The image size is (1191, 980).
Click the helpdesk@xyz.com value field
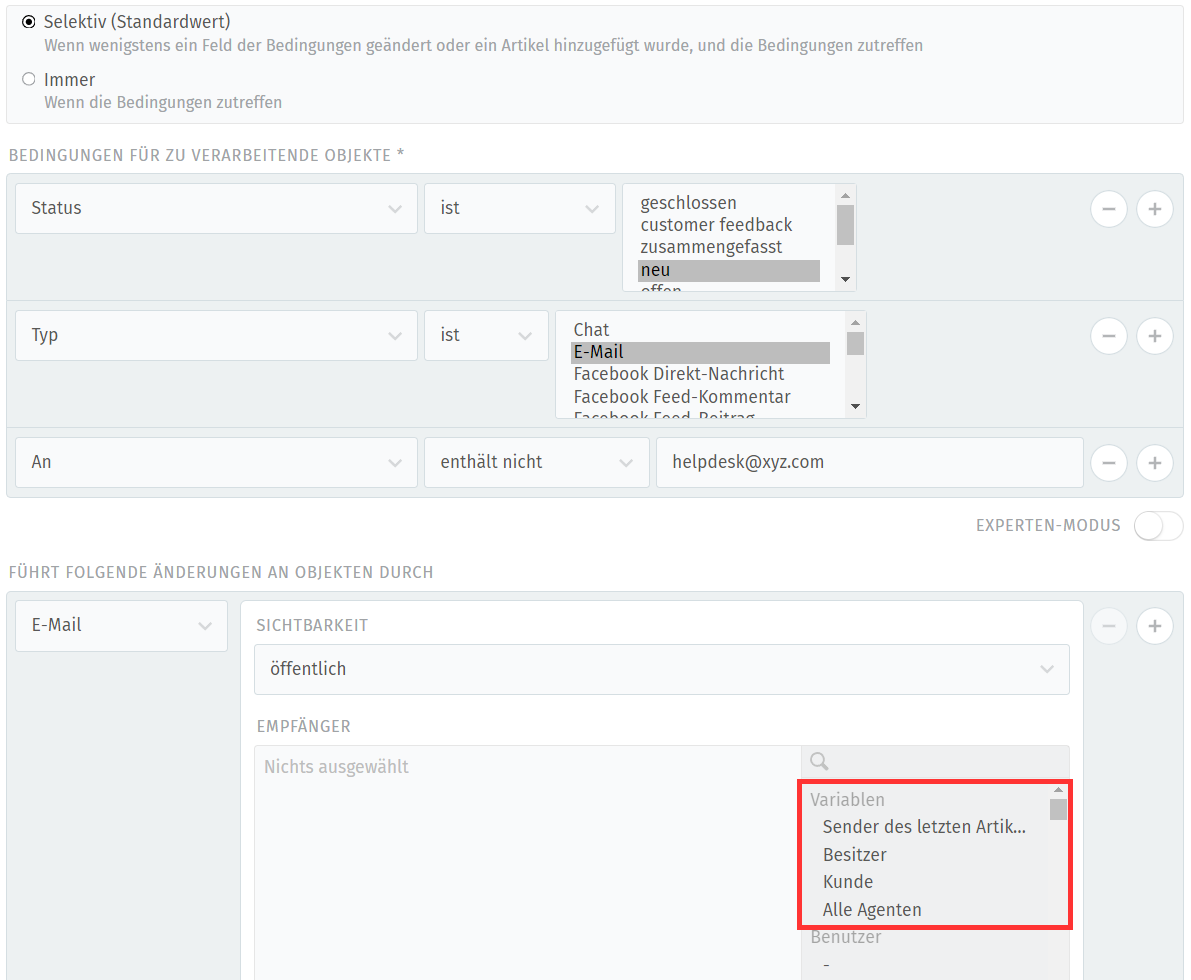tap(870, 462)
